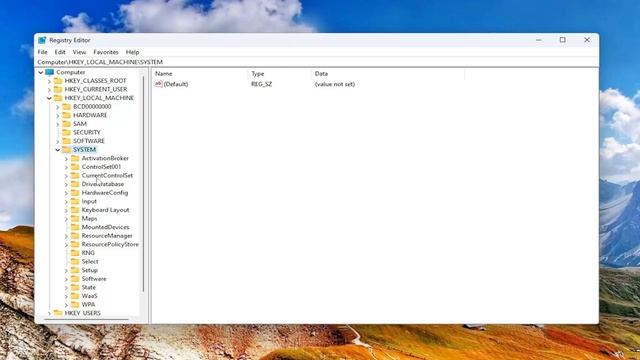Image resolution: width=640 pixels, height=360 pixels.
Task: Select the Software key under SYSTEM
Action: [x=94, y=279]
